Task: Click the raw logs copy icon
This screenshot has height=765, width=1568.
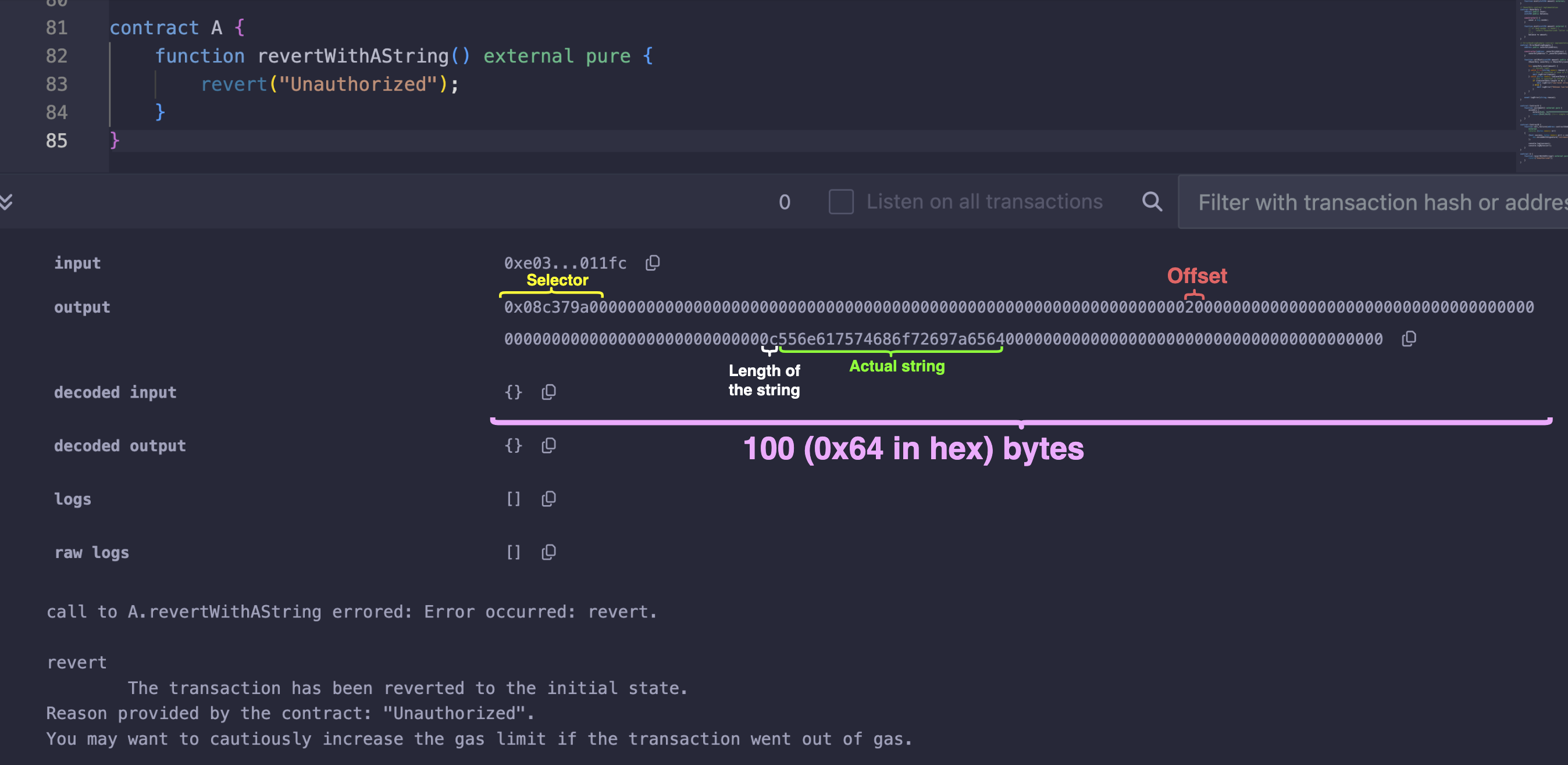Action: (x=549, y=550)
